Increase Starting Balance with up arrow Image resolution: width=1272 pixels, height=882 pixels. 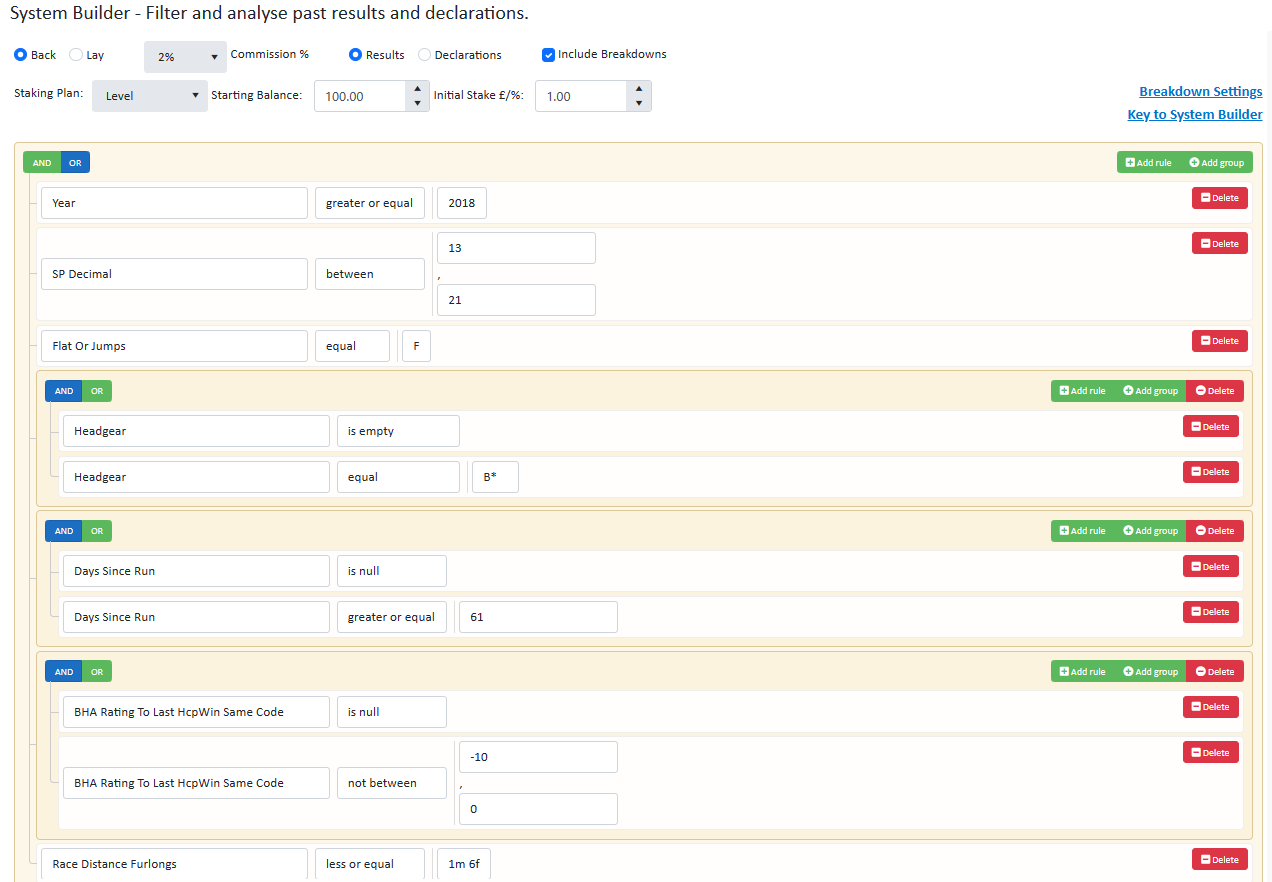pyautogui.click(x=417, y=89)
